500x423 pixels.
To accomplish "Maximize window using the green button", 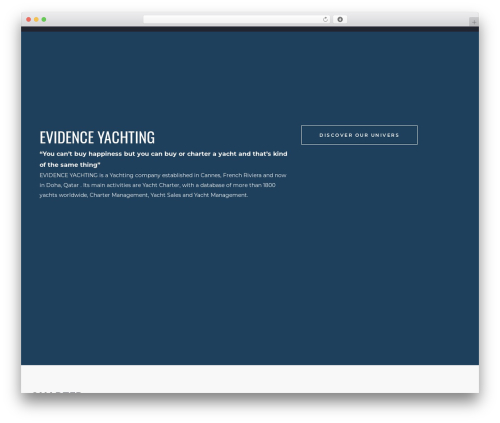I will point(44,19).
